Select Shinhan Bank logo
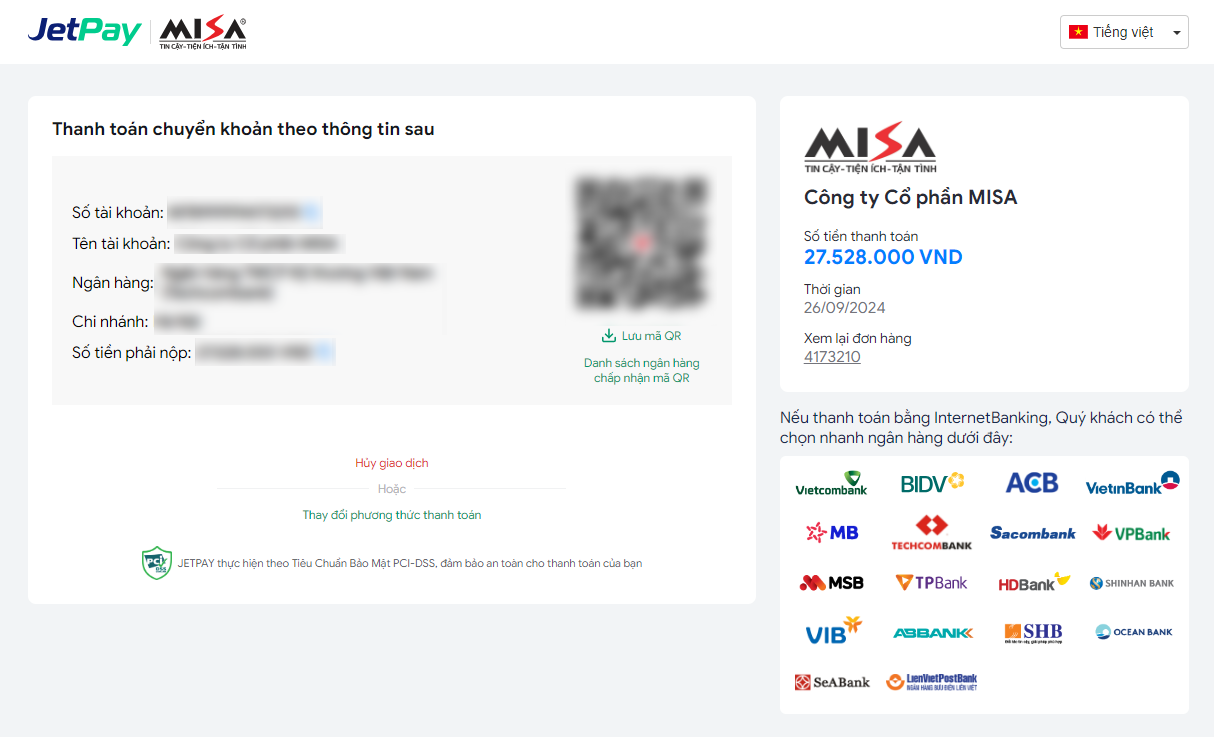Image resolution: width=1214 pixels, height=737 pixels. tap(1132, 583)
